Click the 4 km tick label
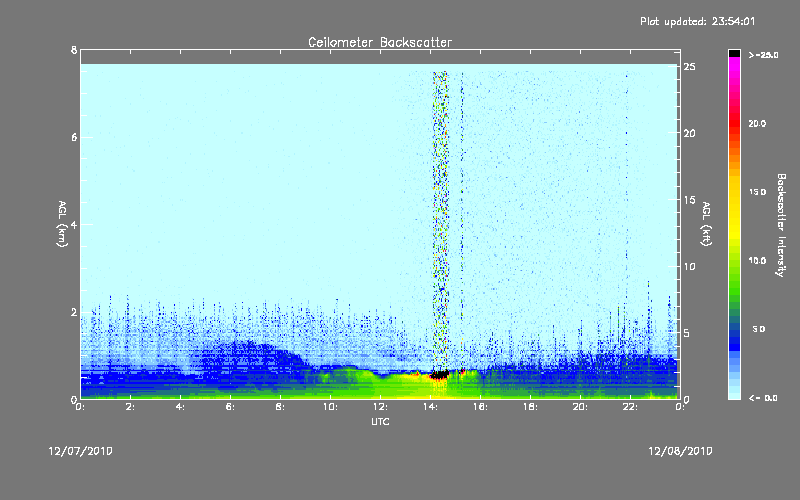Image resolution: width=800 pixels, height=500 pixels. [74, 224]
